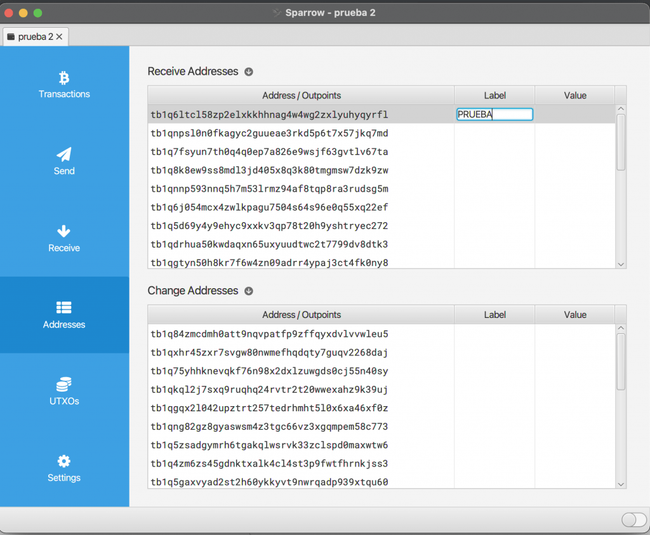
Task: Click the PRUEBA label input field
Action: pyautogui.click(x=494, y=115)
